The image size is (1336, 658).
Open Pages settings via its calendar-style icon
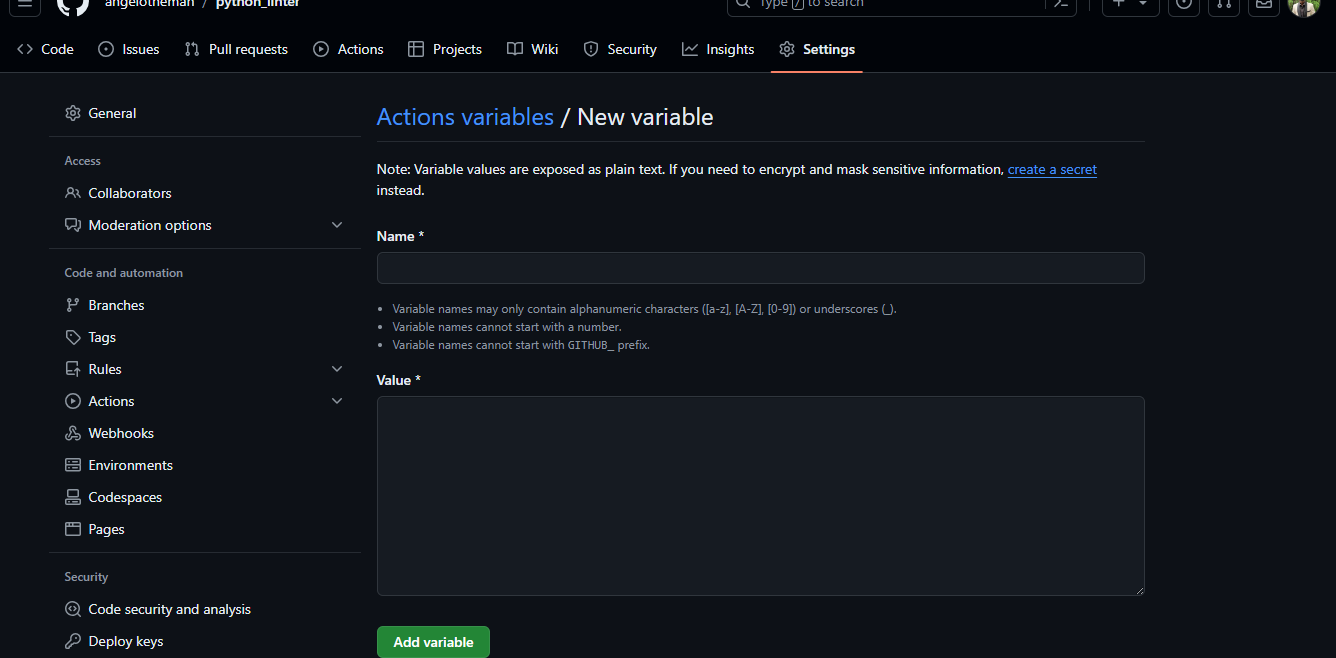coord(72,529)
